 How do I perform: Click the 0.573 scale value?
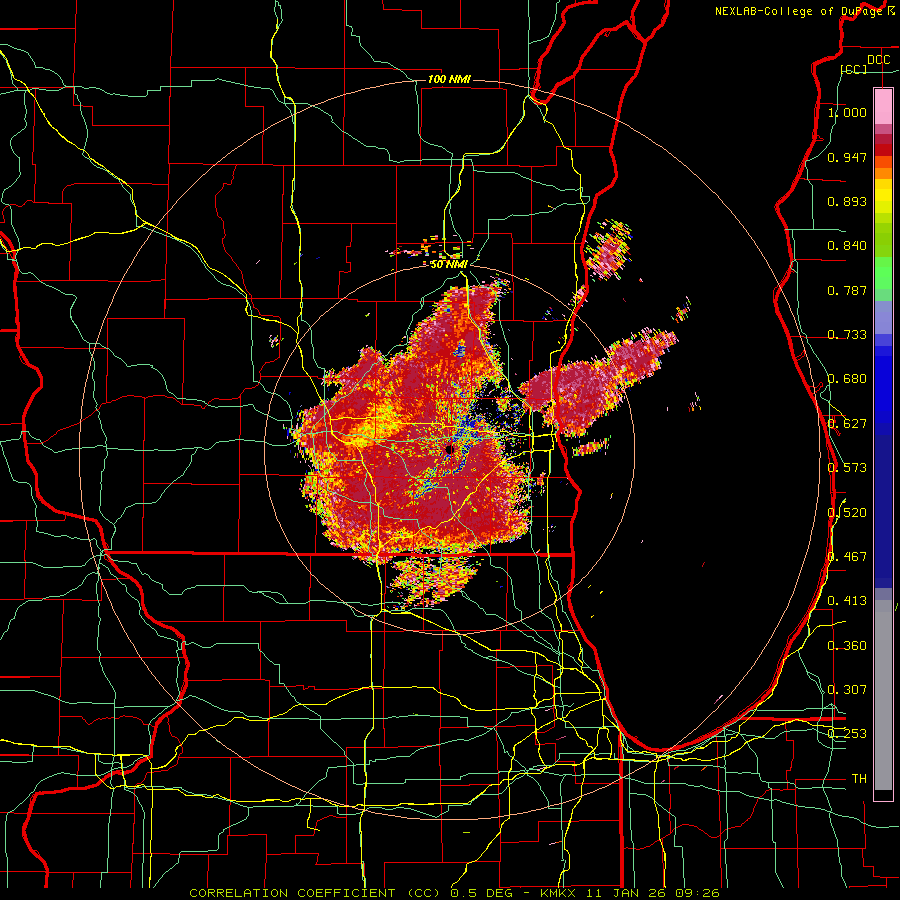847,468
